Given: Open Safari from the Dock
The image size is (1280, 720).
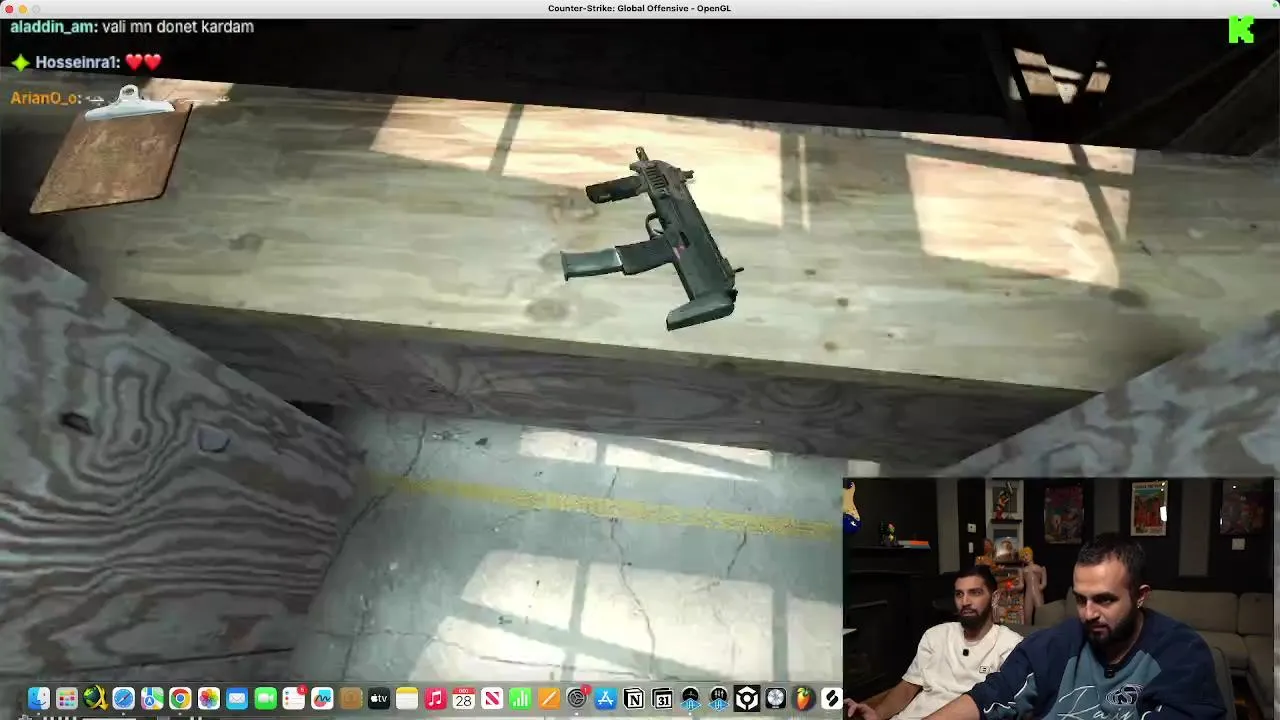Looking at the screenshot, I should pyautogui.click(x=124, y=699).
